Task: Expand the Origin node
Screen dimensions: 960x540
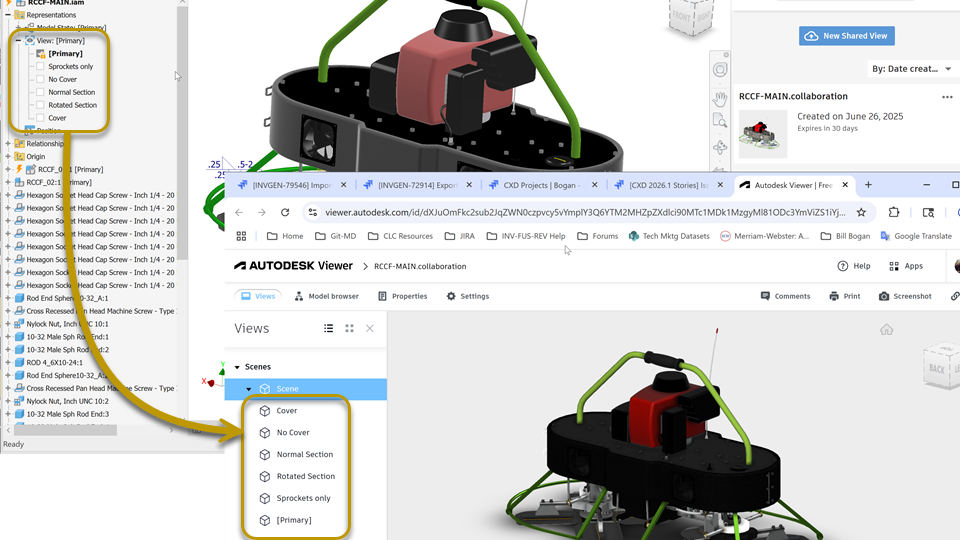Action: click(x=8, y=156)
